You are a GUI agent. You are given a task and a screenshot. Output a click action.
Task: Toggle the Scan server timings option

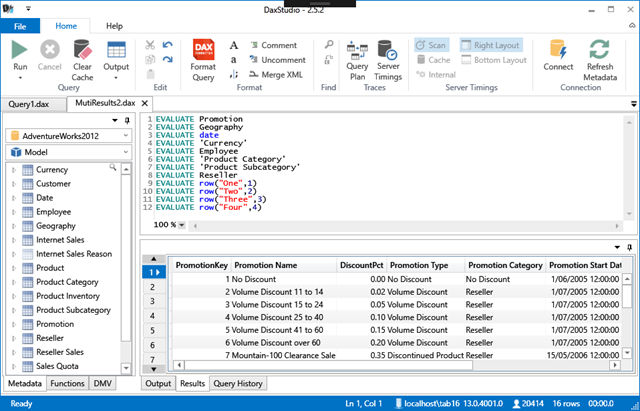[431, 45]
